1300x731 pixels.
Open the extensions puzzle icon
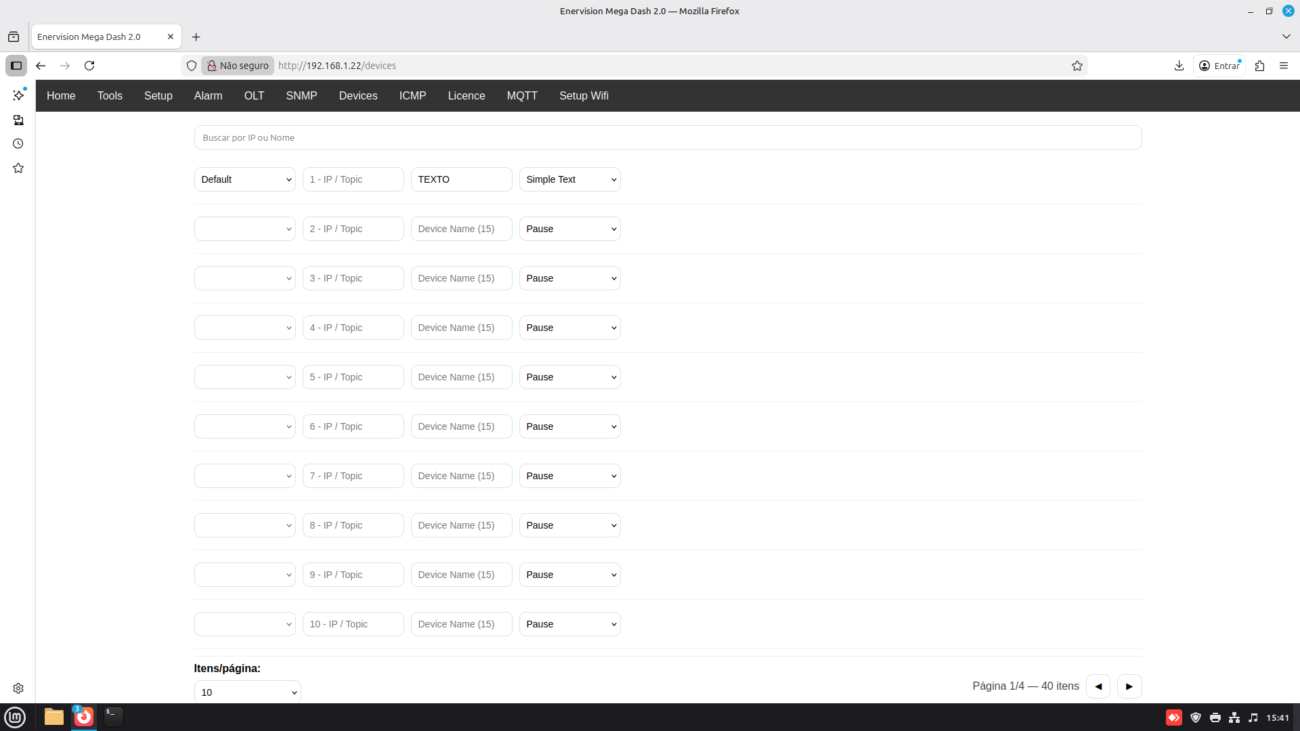(1259, 66)
